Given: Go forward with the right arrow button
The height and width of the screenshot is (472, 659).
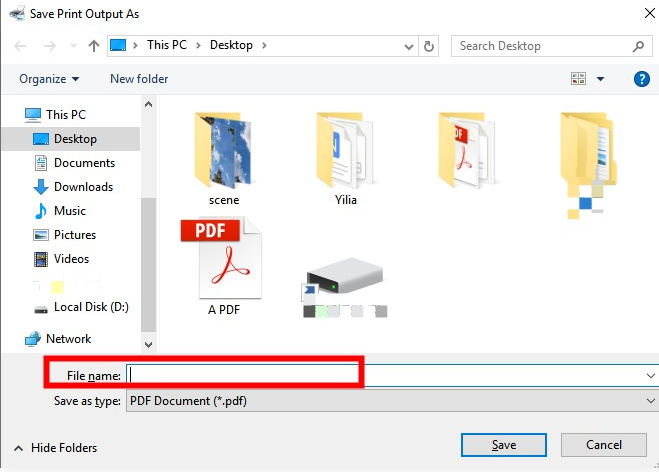Looking at the screenshot, I should (x=50, y=45).
